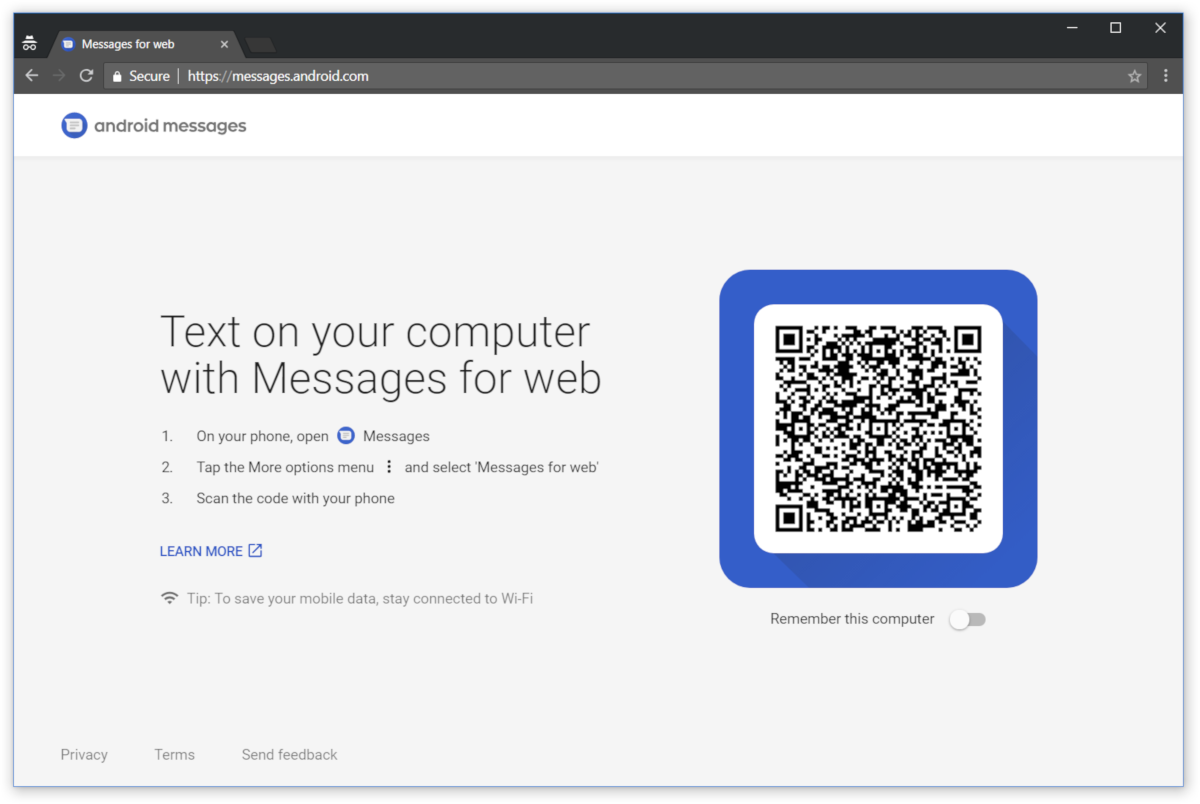1200x804 pixels.
Task: Click the 'Scan the code with your phone' step
Action: [295, 498]
